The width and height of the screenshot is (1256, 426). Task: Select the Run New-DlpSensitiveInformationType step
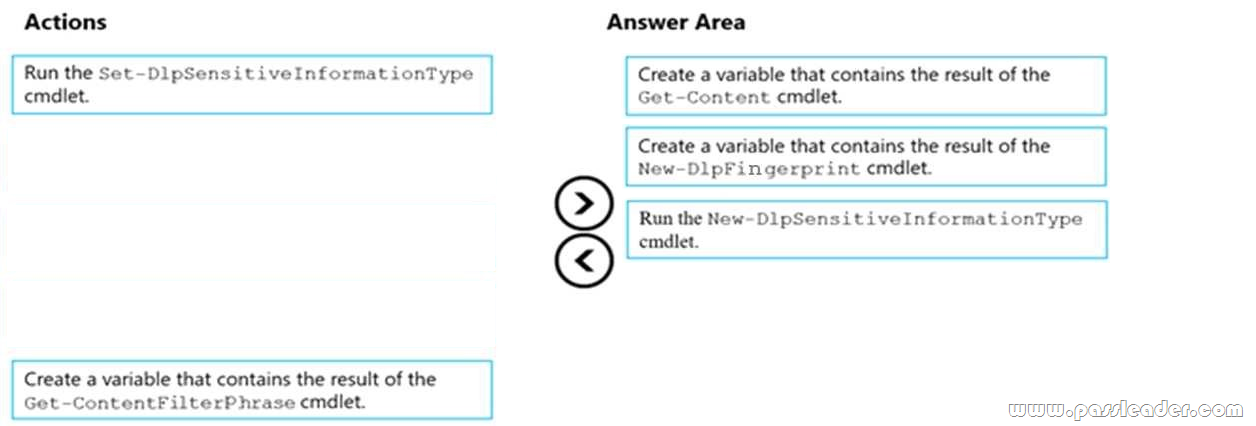click(x=866, y=230)
